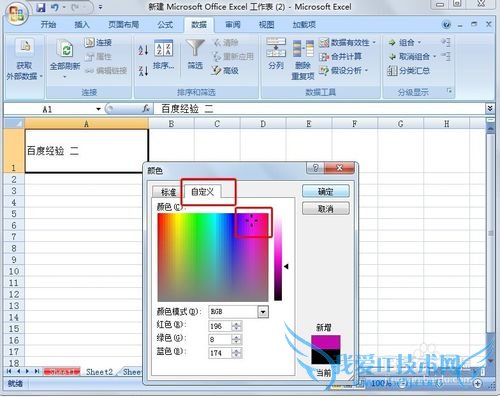Click the Blue value spinner
This screenshot has width=500, height=397.
tap(236, 353)
